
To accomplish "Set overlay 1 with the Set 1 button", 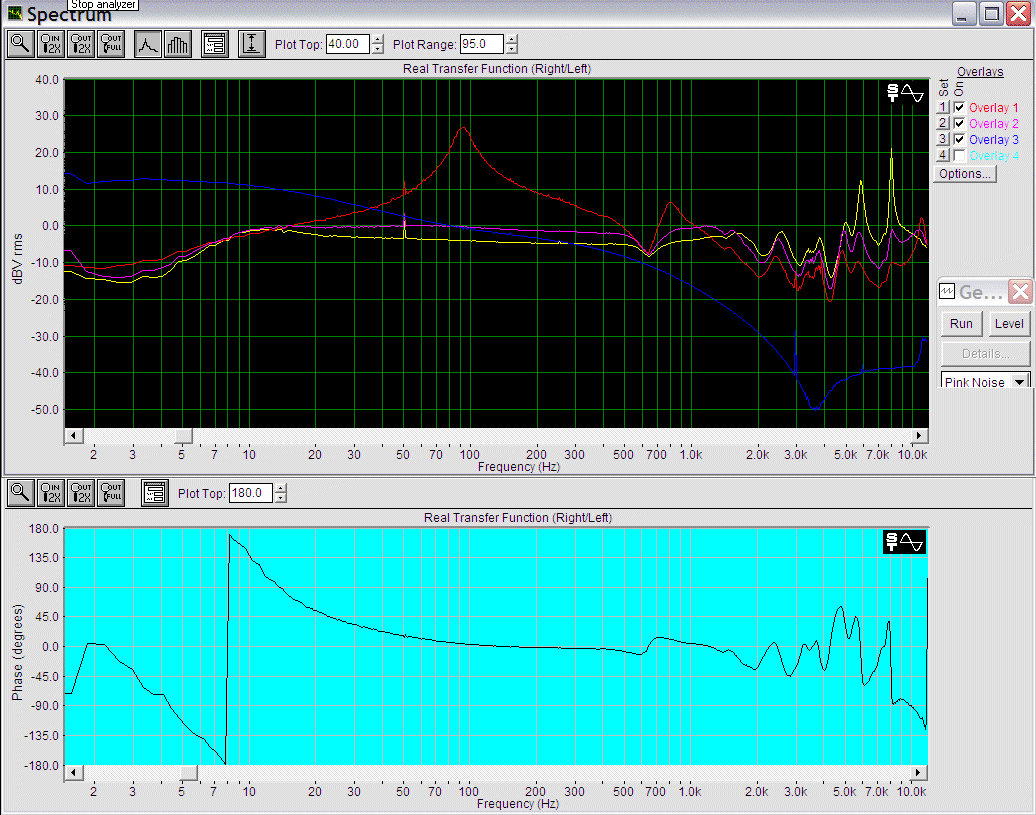I will point(943,107).
